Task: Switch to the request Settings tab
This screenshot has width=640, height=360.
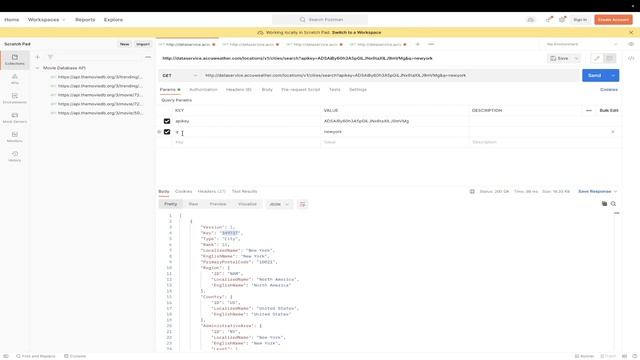Action: (358, 89)
